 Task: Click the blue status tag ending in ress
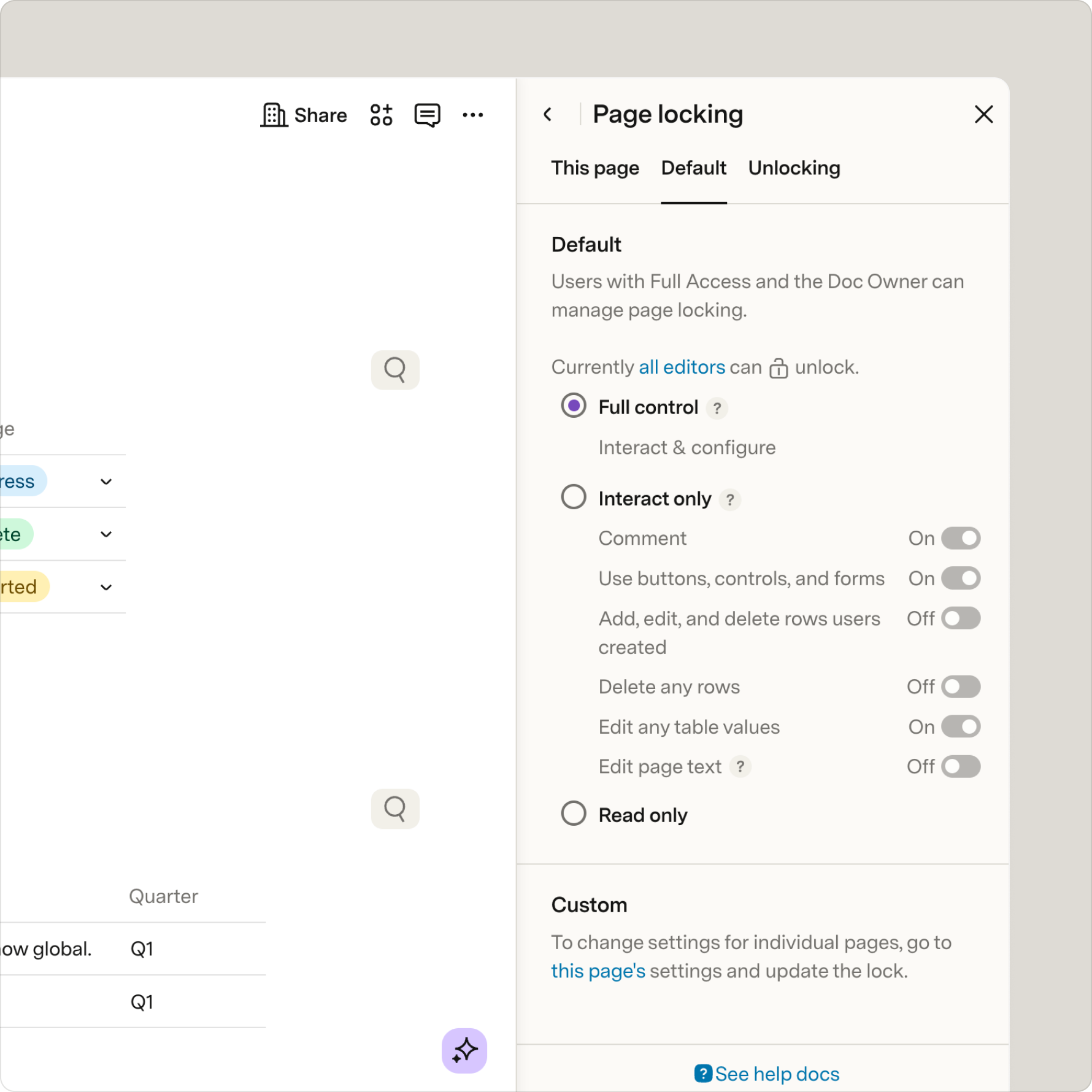23,482
